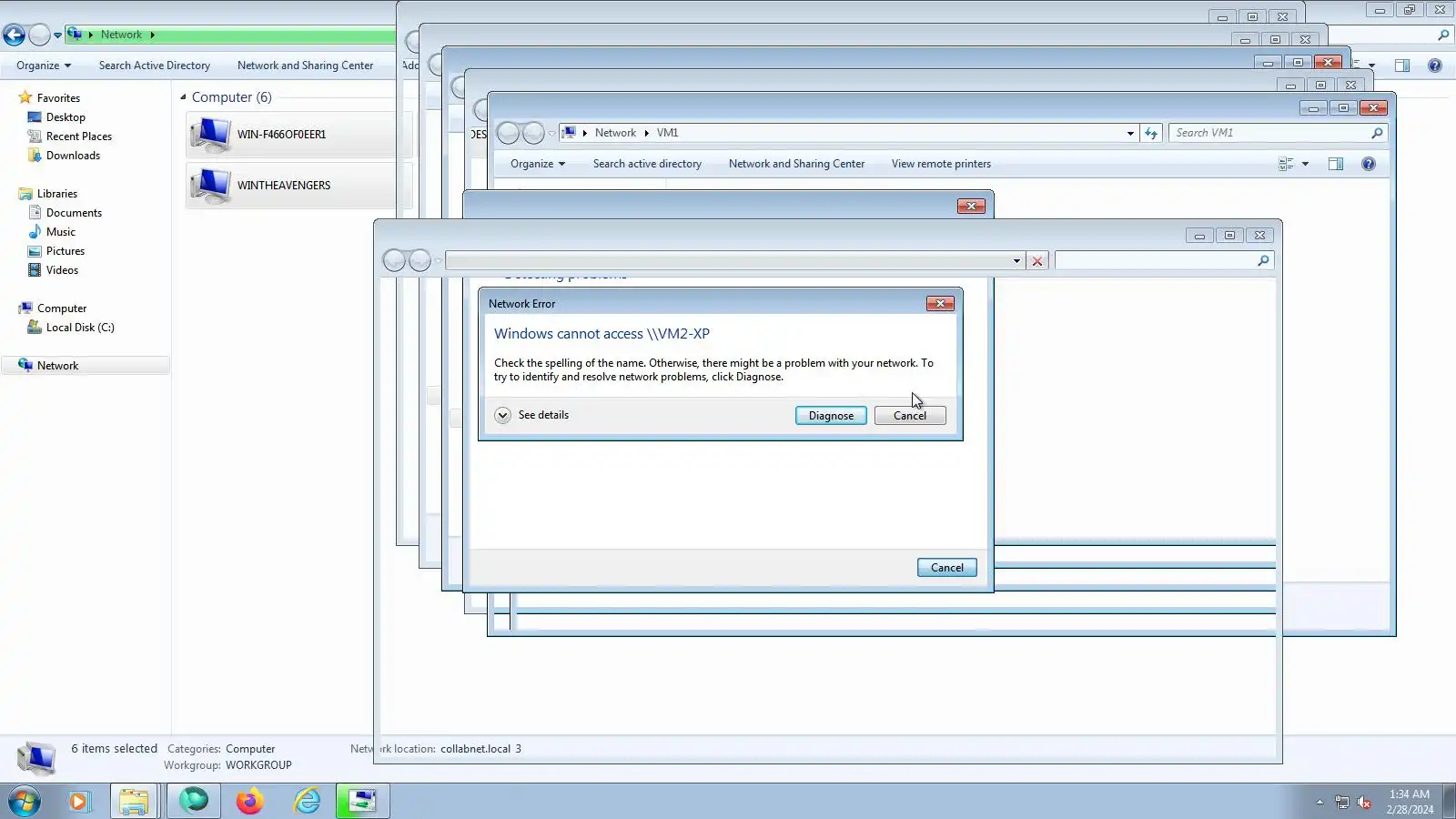
Task: Click Network in the VM1 window breadcrumb
Action: coord(615,133)
